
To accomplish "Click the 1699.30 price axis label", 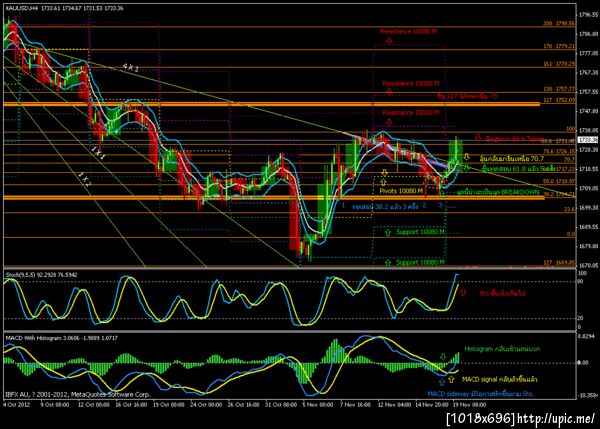I will 589,207.
